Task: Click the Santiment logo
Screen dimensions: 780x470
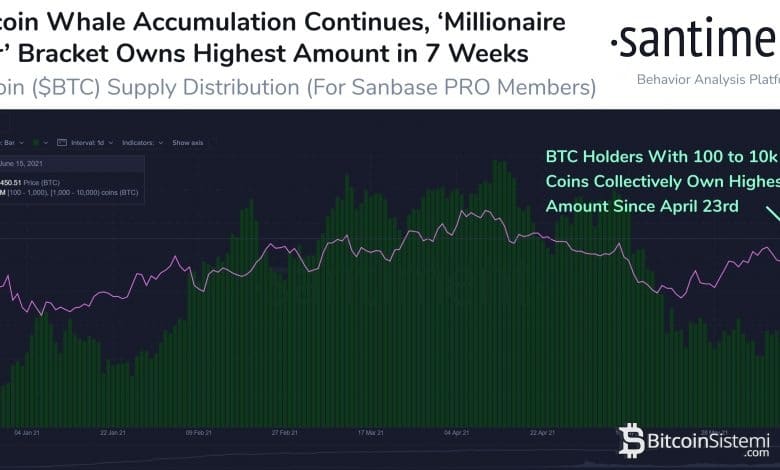Action: click(694, 42)
